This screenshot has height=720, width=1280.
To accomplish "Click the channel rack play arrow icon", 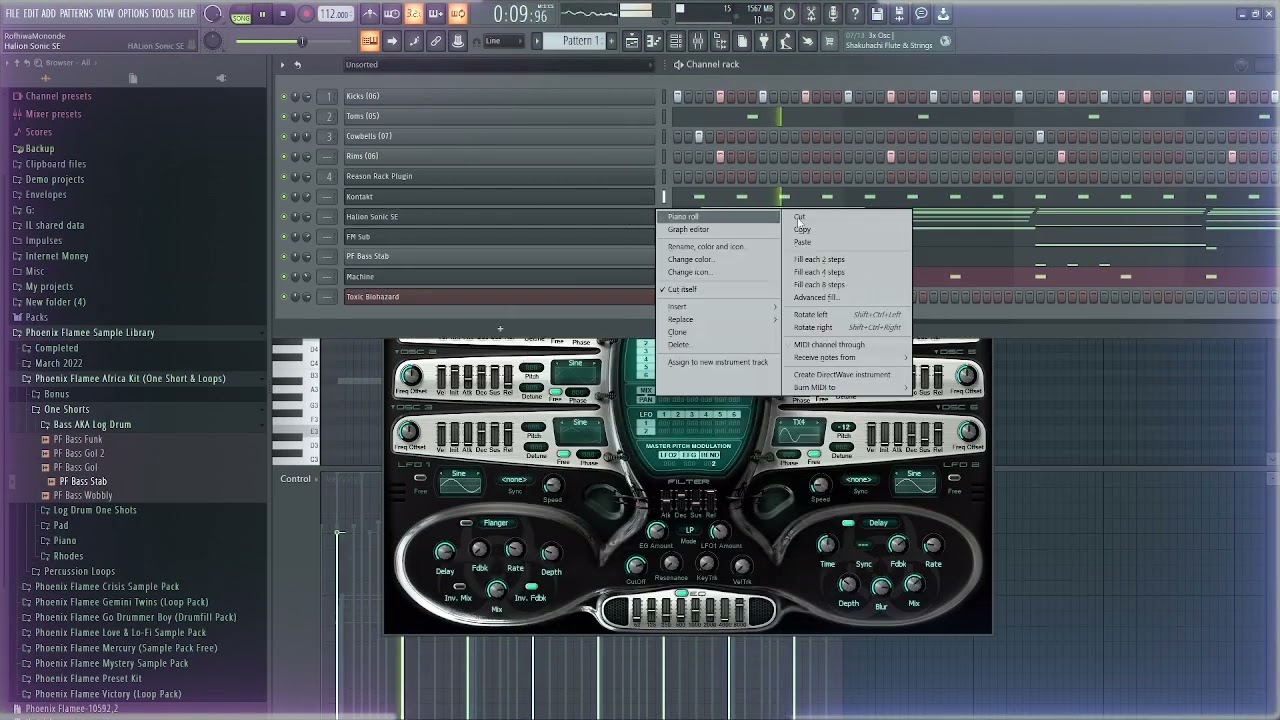I will click(x=282, y=65).
